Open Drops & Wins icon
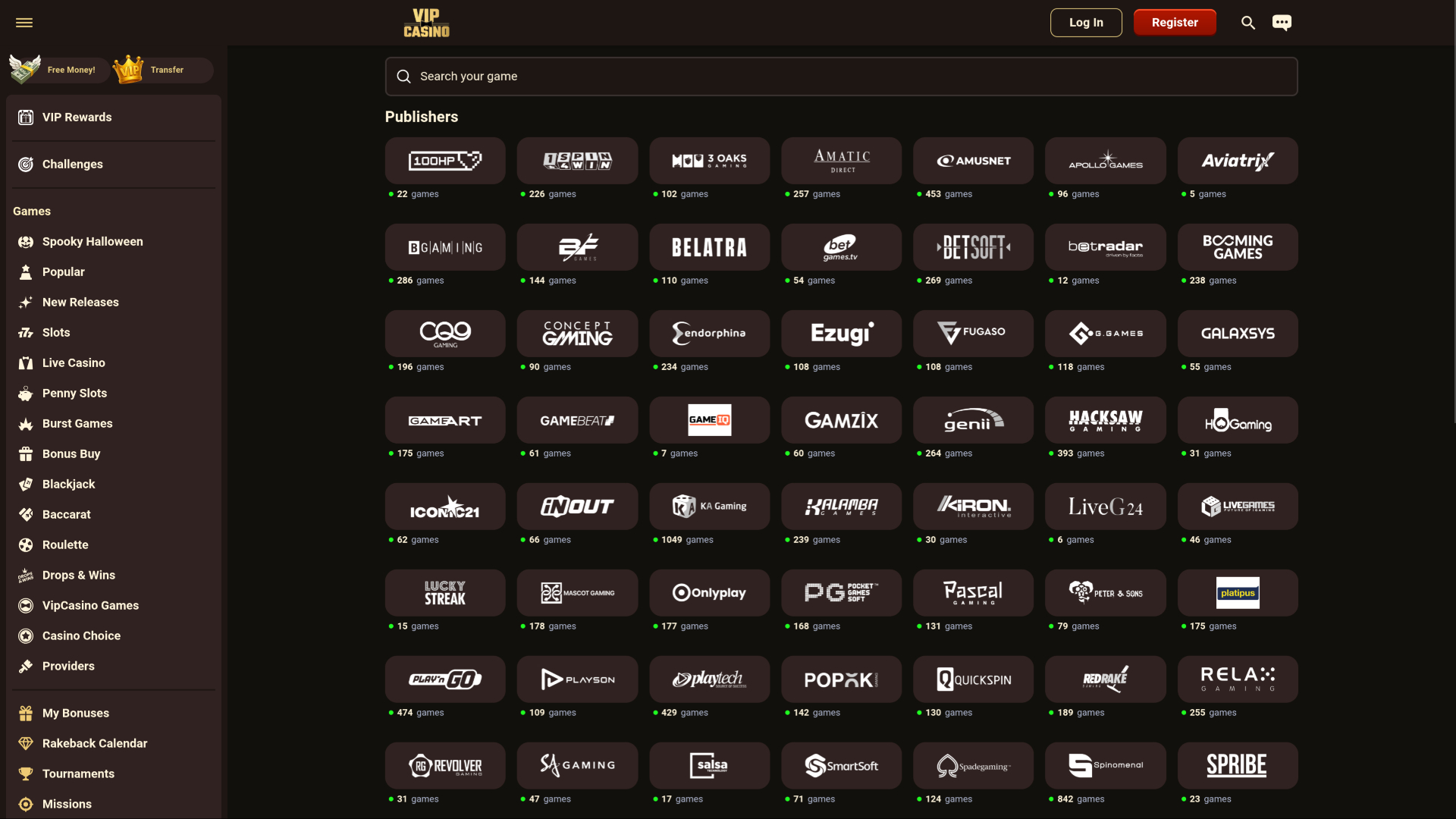Viewport: 1456px width, 819px height. pos(26,575)
